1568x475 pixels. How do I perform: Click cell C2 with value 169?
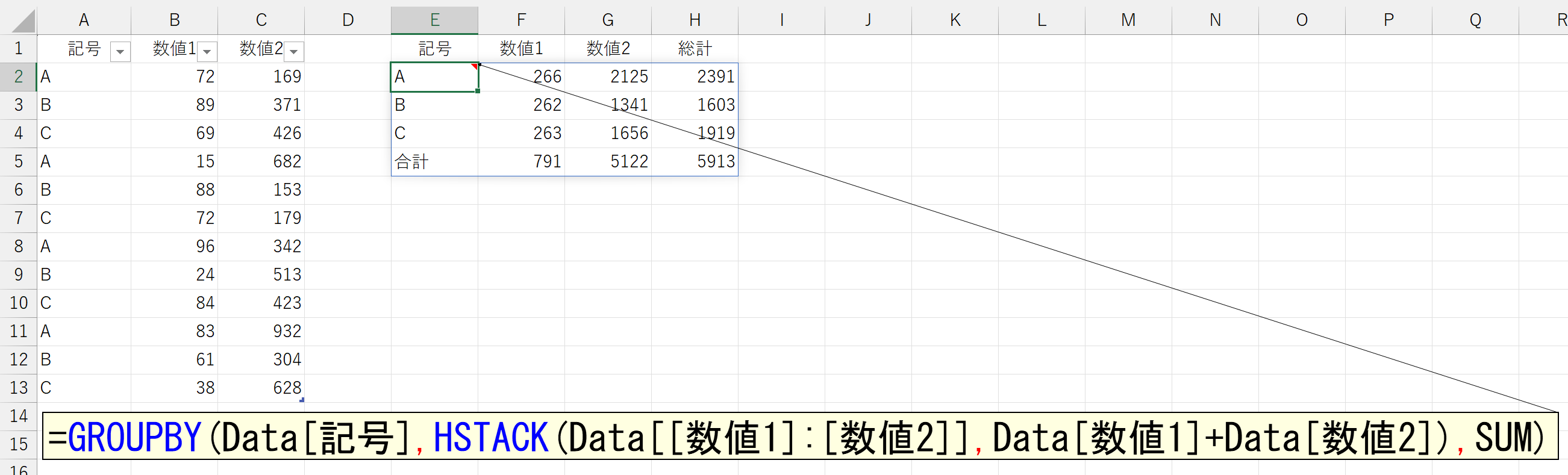(261, 77)
